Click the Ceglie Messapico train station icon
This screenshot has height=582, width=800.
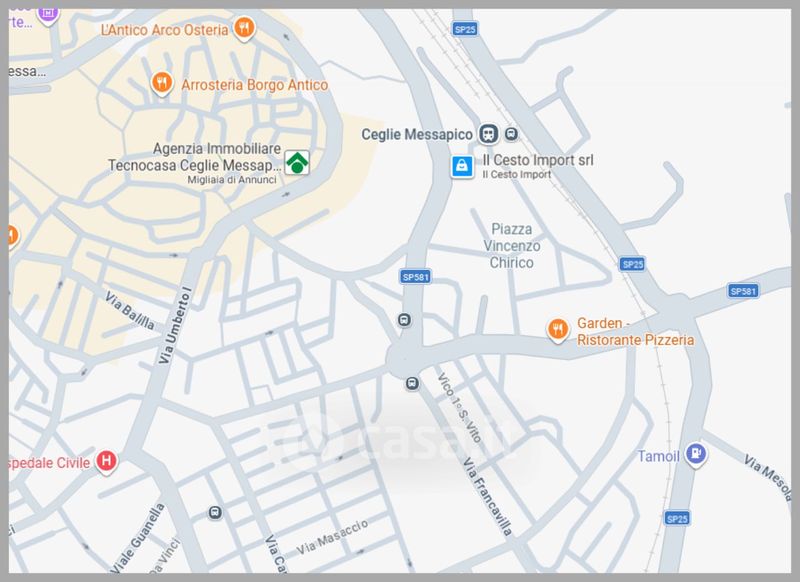[488, 134]
